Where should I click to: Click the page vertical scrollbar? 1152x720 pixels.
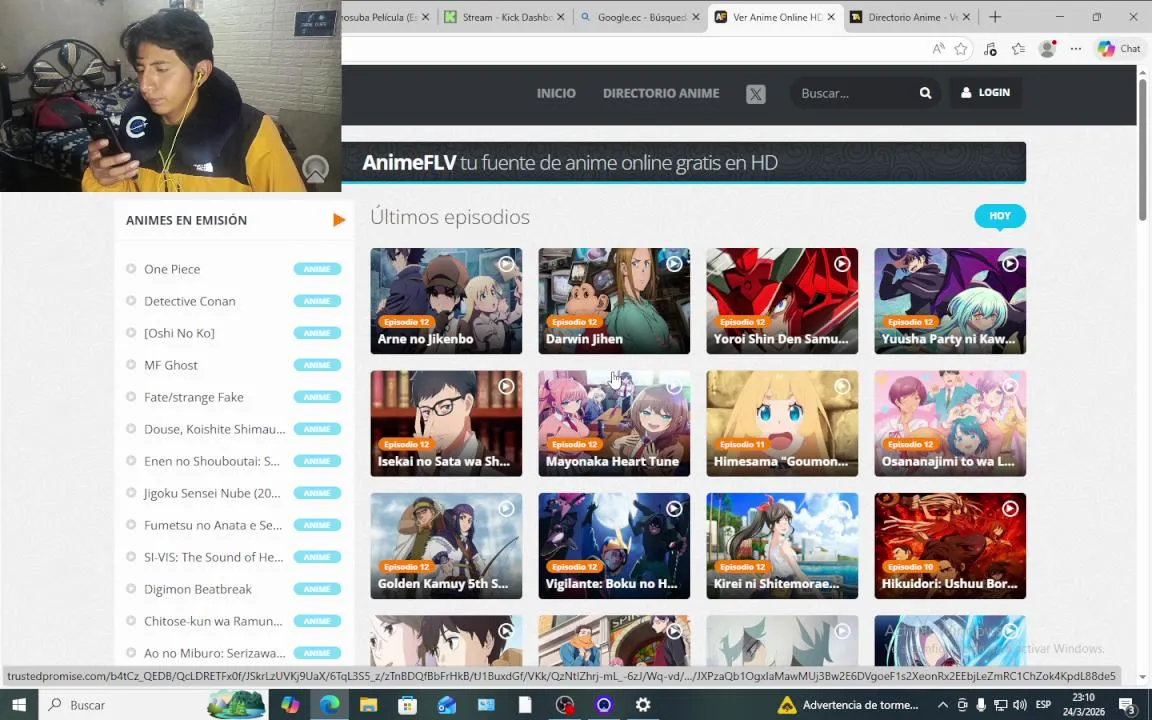[x=1142, y=147]
